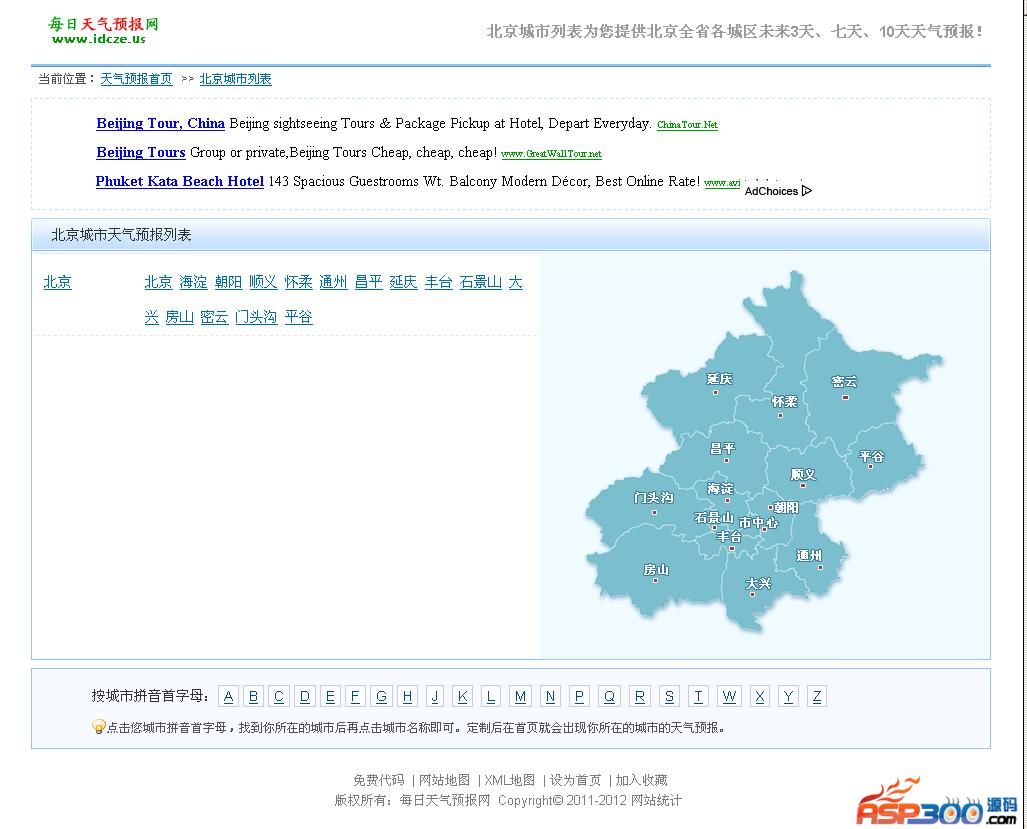Click the AdChoices arrow icon

[806, 191]
